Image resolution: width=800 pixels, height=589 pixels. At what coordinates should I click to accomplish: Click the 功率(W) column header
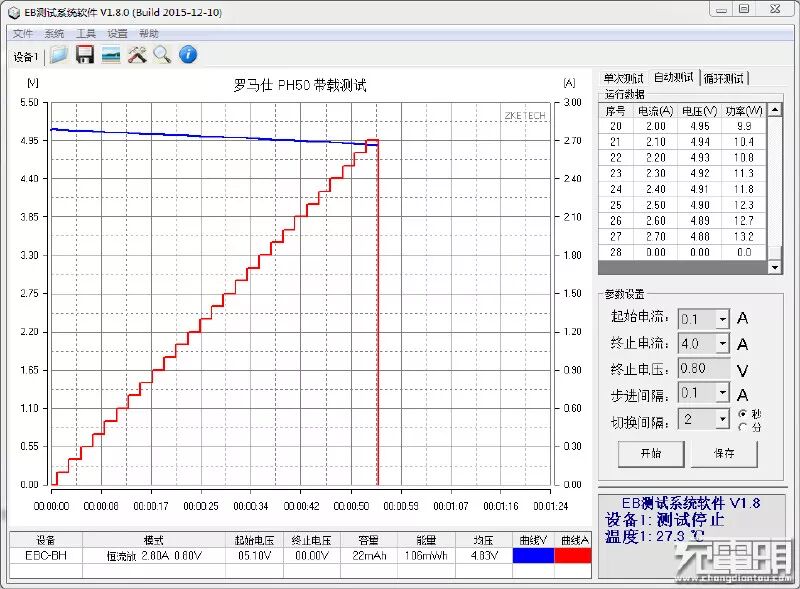(x=744, y=111)
